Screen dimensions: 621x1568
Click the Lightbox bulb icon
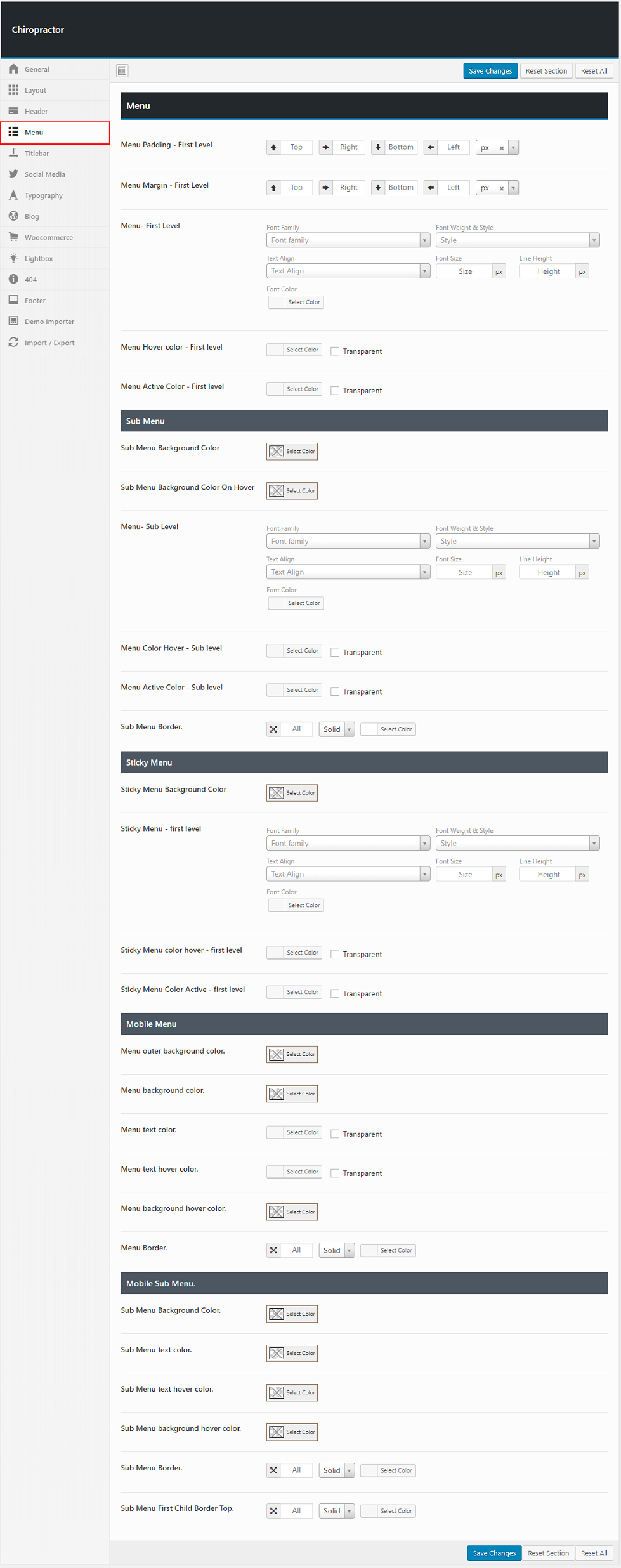pos(13,258)
